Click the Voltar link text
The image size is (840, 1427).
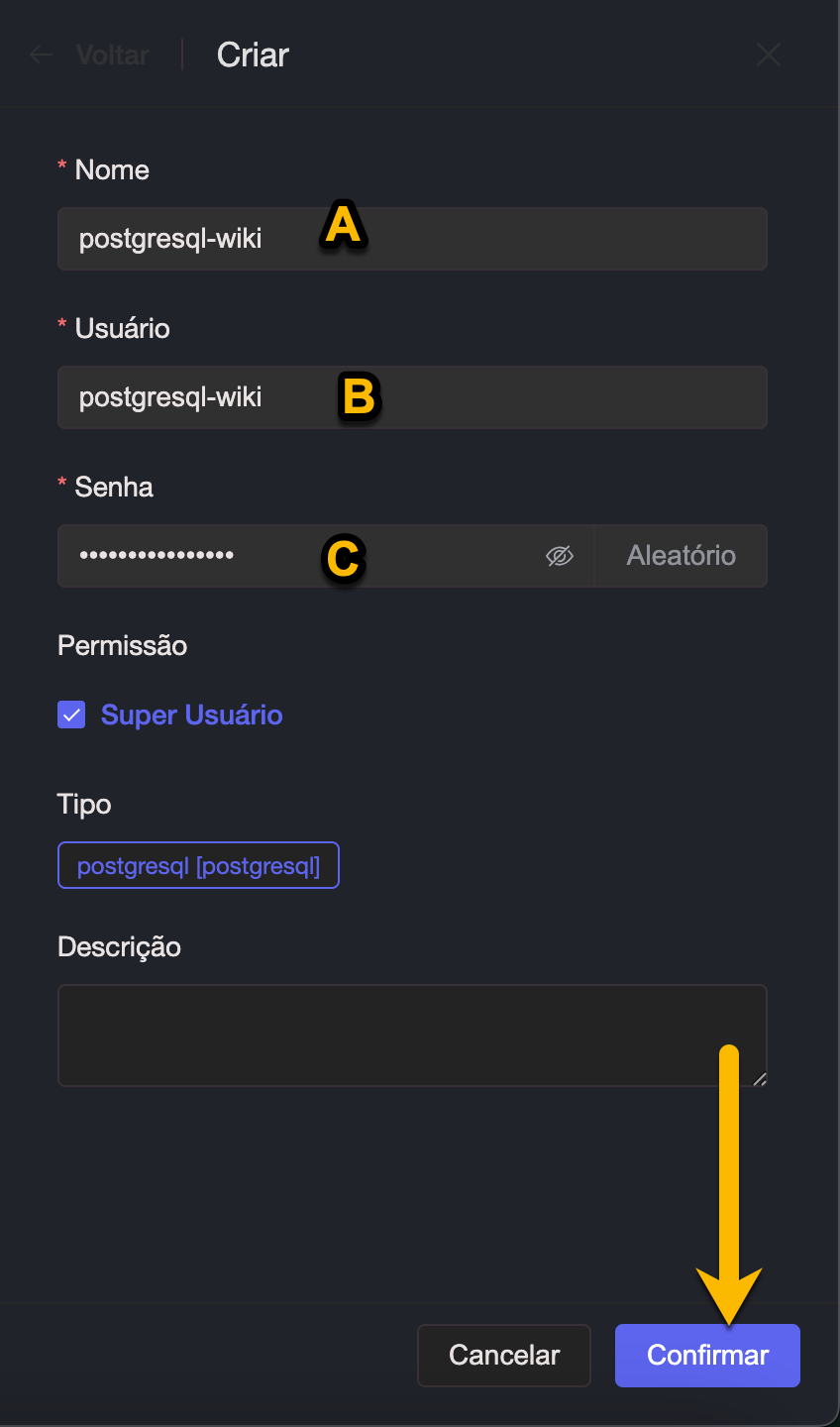tap(113, 55)
